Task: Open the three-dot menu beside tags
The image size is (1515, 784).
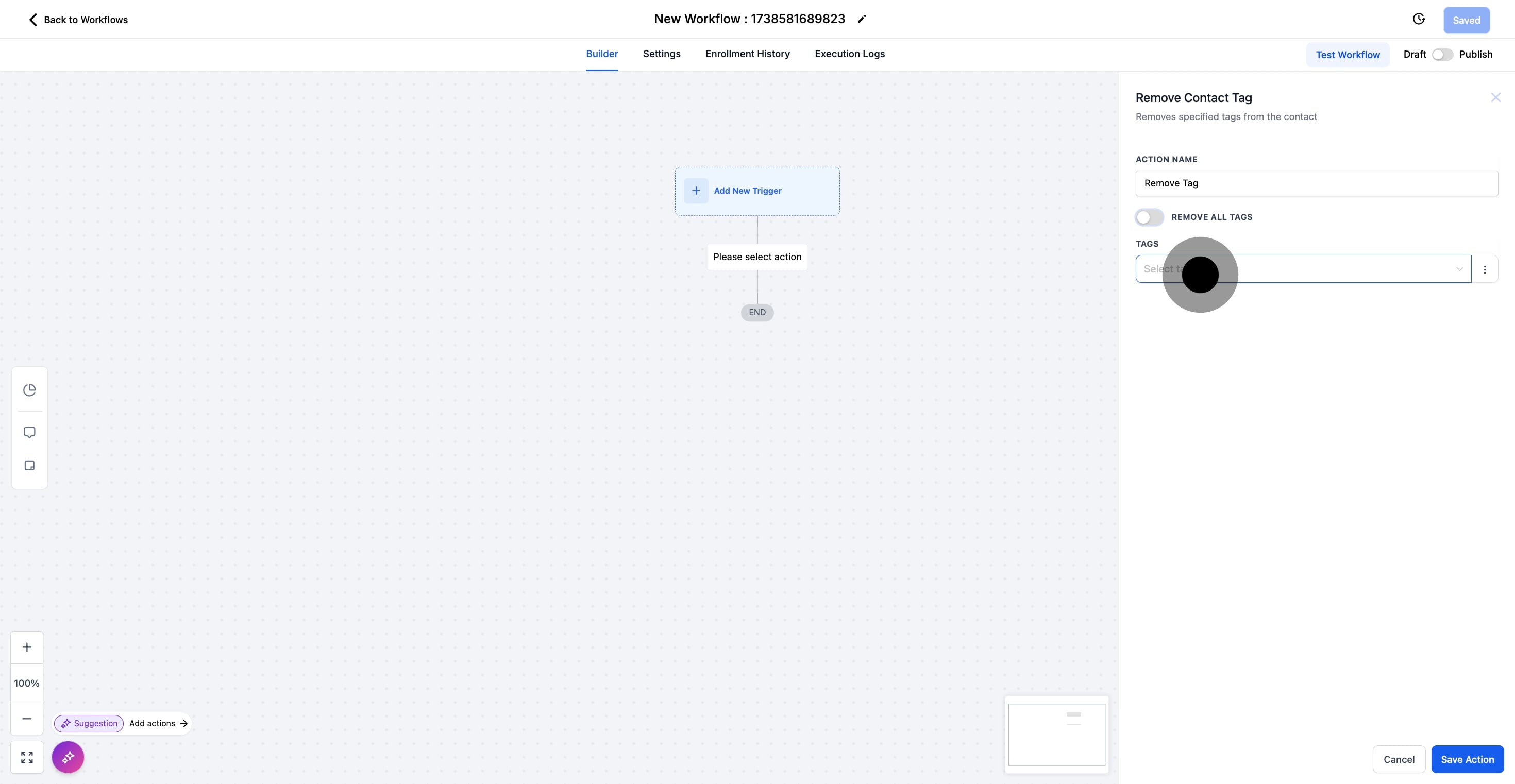Action: click(1485, 270)
